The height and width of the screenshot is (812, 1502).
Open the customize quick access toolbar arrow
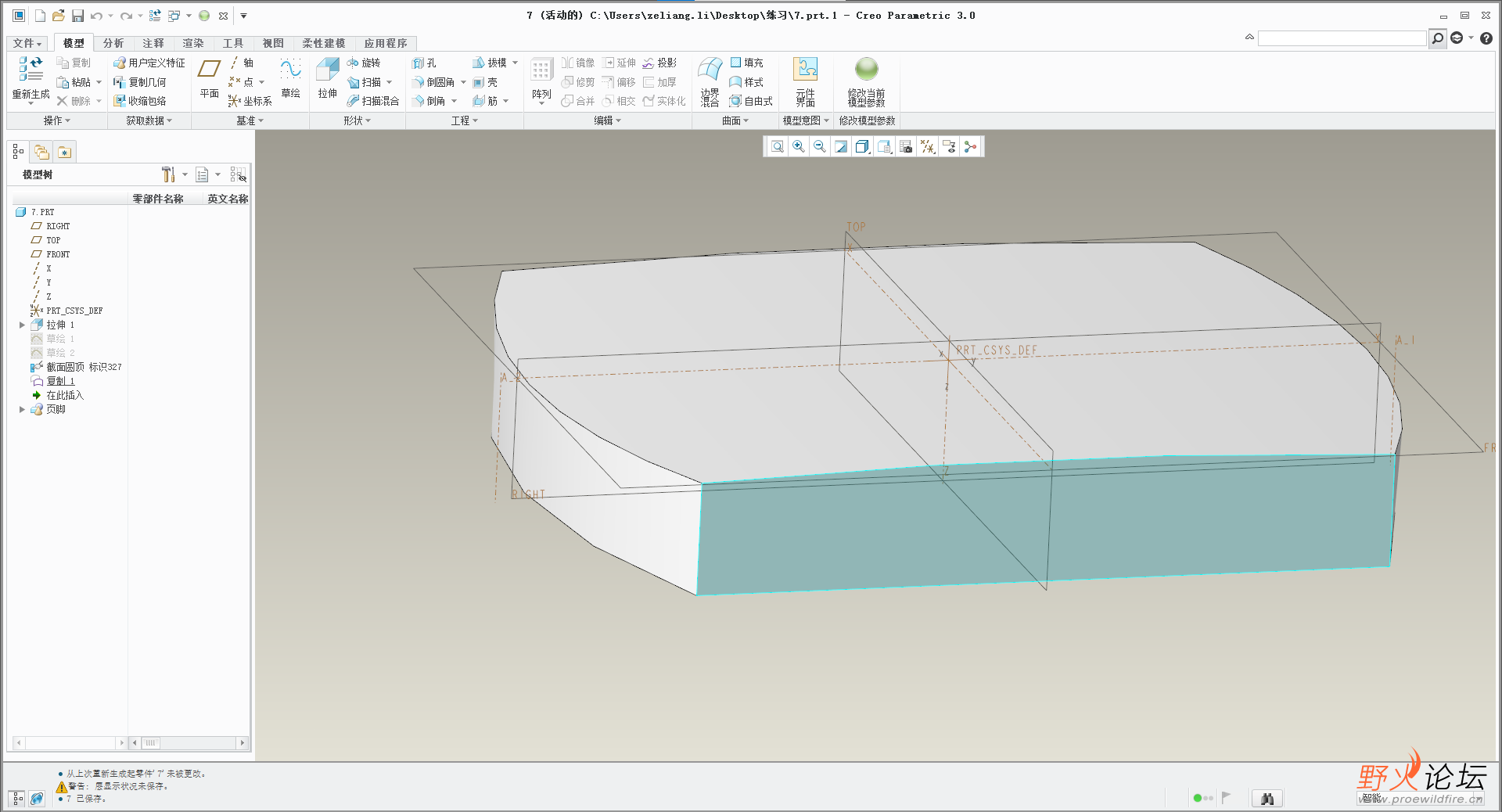tap(243, 16)
